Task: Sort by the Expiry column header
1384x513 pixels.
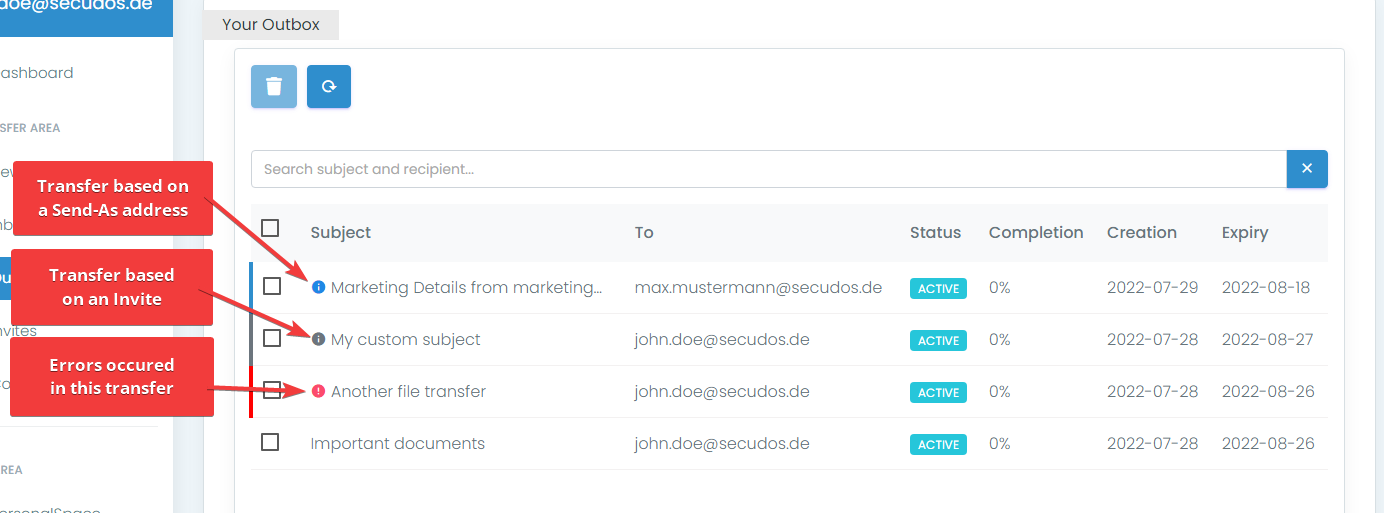Action: [x=1244, y=232]
